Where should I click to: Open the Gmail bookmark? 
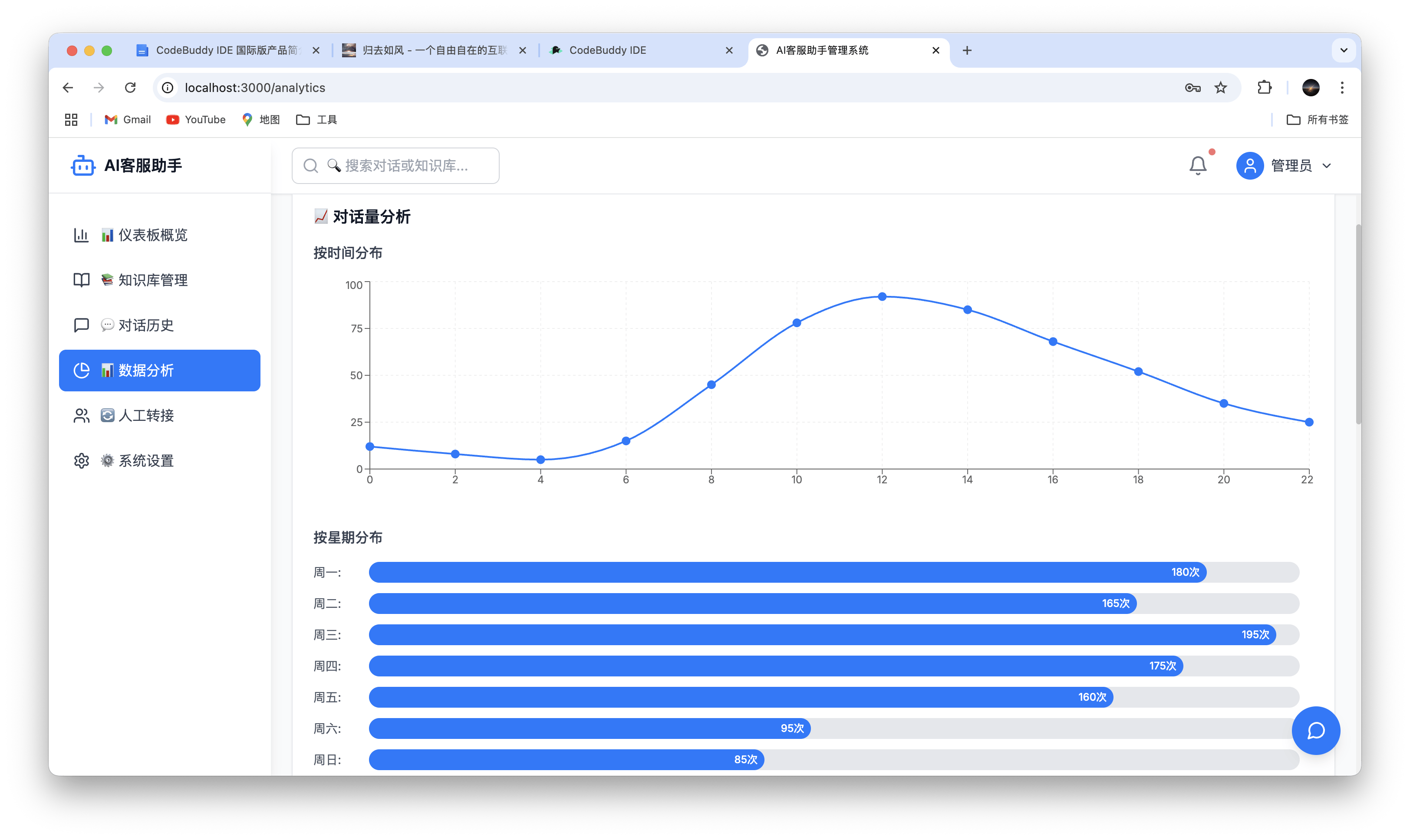[127, 119]
